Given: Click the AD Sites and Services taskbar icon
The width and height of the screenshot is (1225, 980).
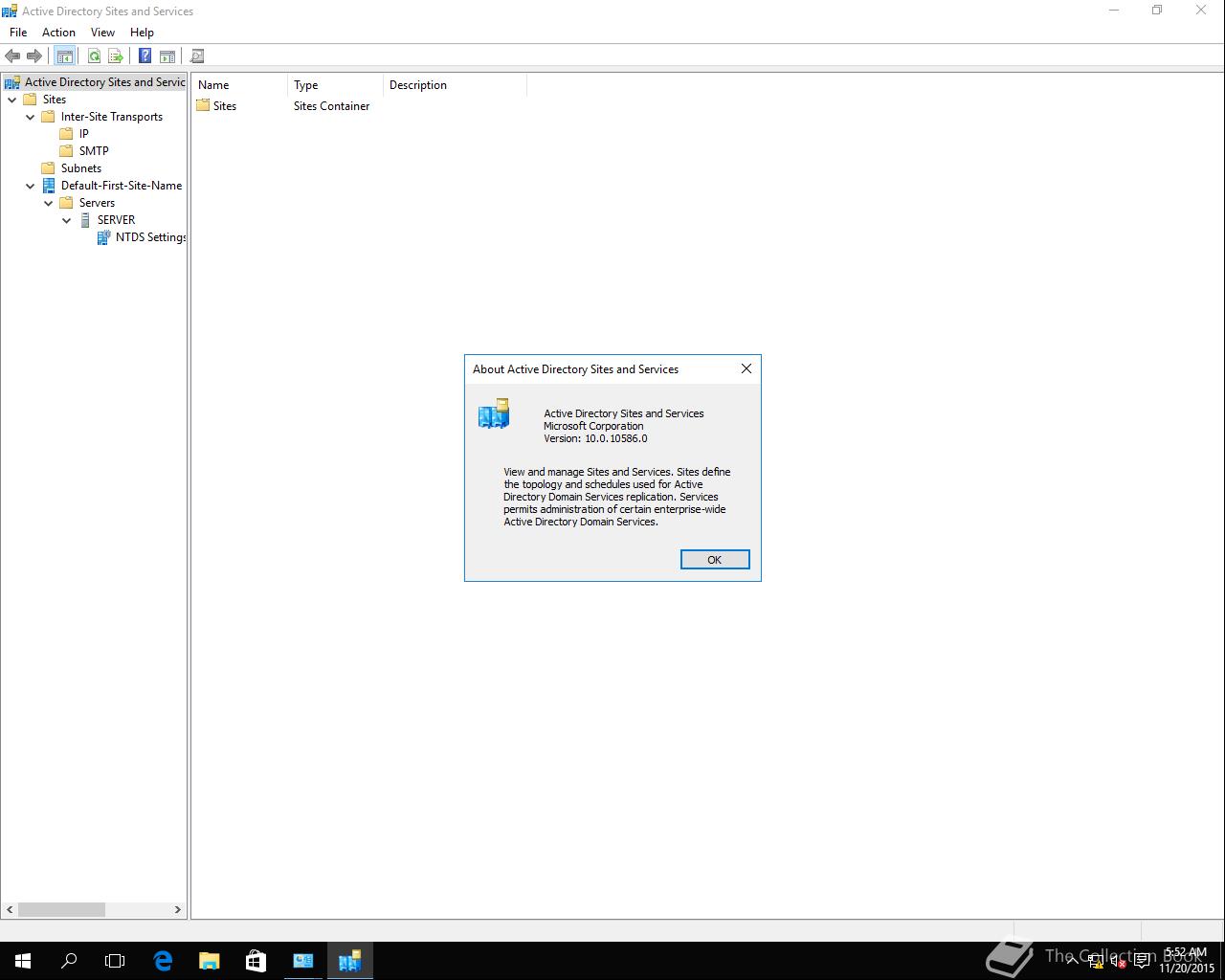Looking at the screenshot, I should (x=349, y=961).
